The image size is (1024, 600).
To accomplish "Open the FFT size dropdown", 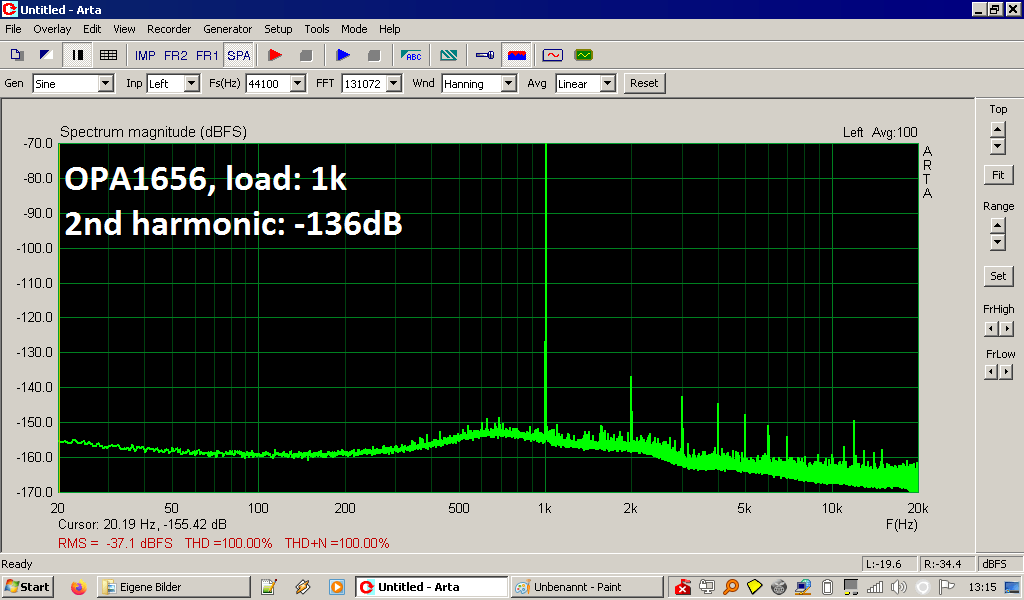I will [394, 84].
